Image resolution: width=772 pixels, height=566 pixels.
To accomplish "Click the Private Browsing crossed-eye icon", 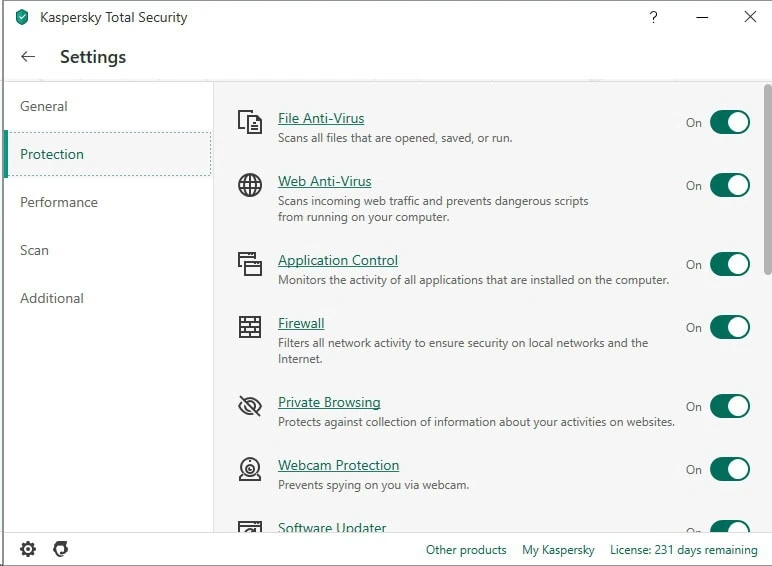I will coord(249,406).
